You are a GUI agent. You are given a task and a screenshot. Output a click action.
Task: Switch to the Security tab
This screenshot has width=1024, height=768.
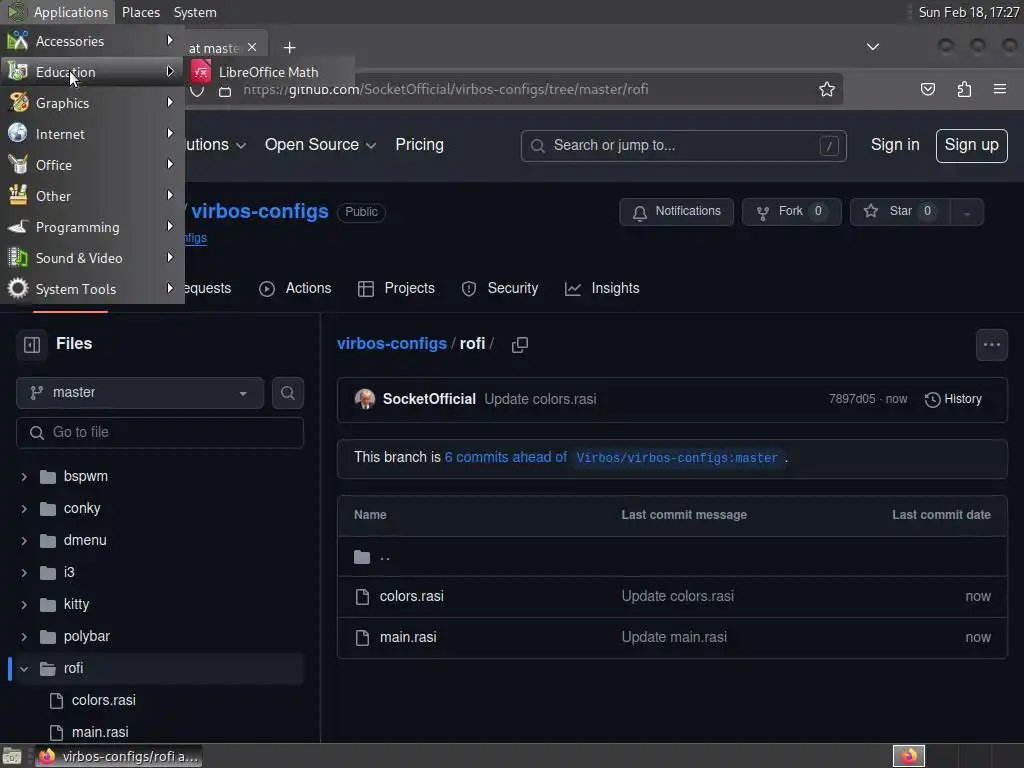click(x=500, y=289)
